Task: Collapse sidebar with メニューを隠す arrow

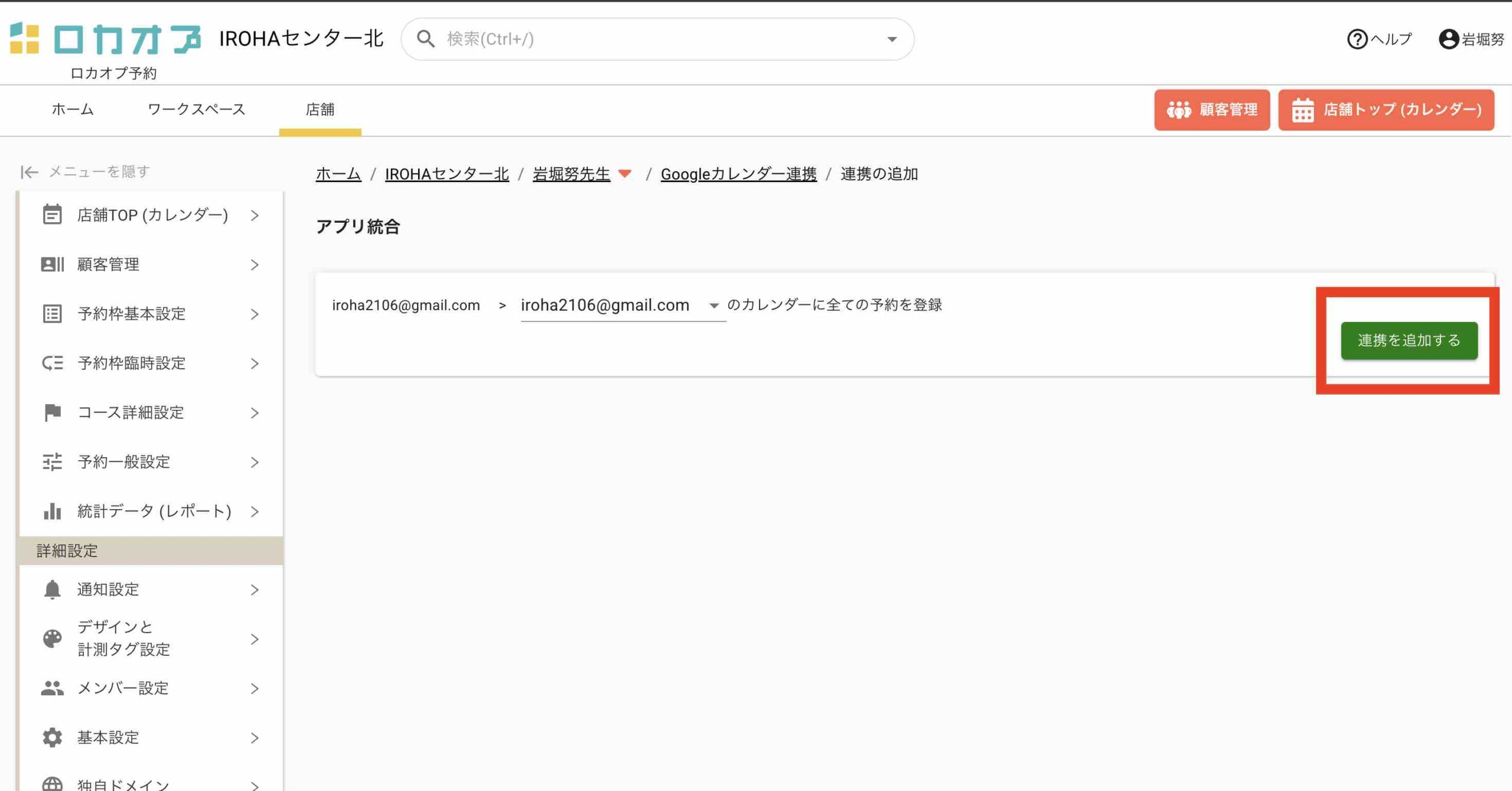Action: (30, 172)
